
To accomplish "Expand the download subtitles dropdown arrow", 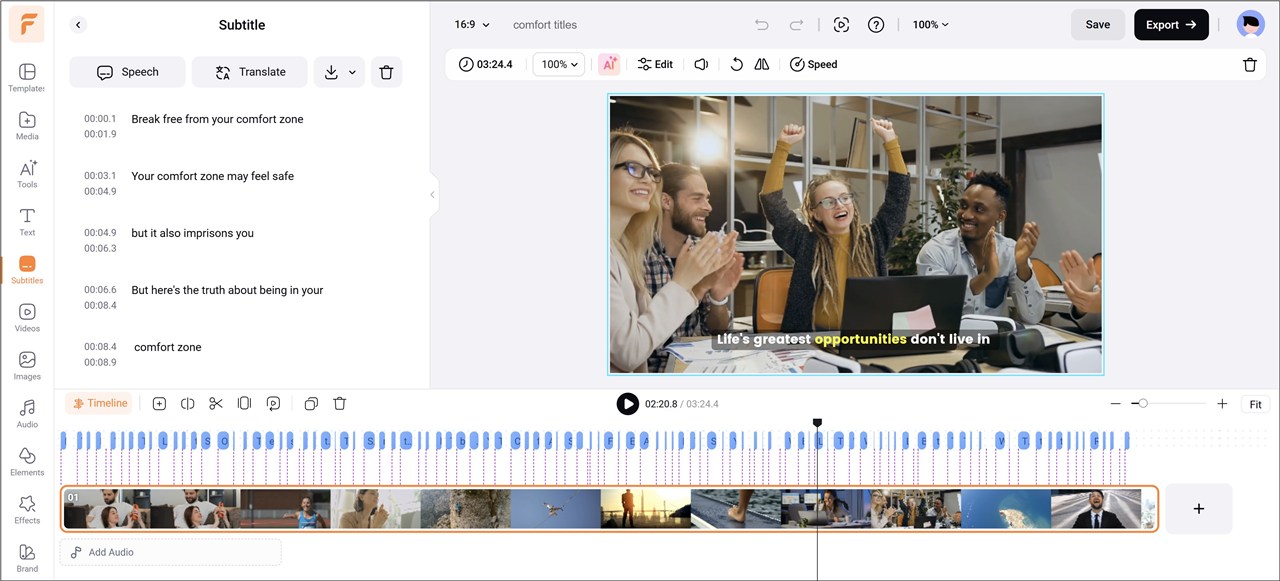I will 352,72.
